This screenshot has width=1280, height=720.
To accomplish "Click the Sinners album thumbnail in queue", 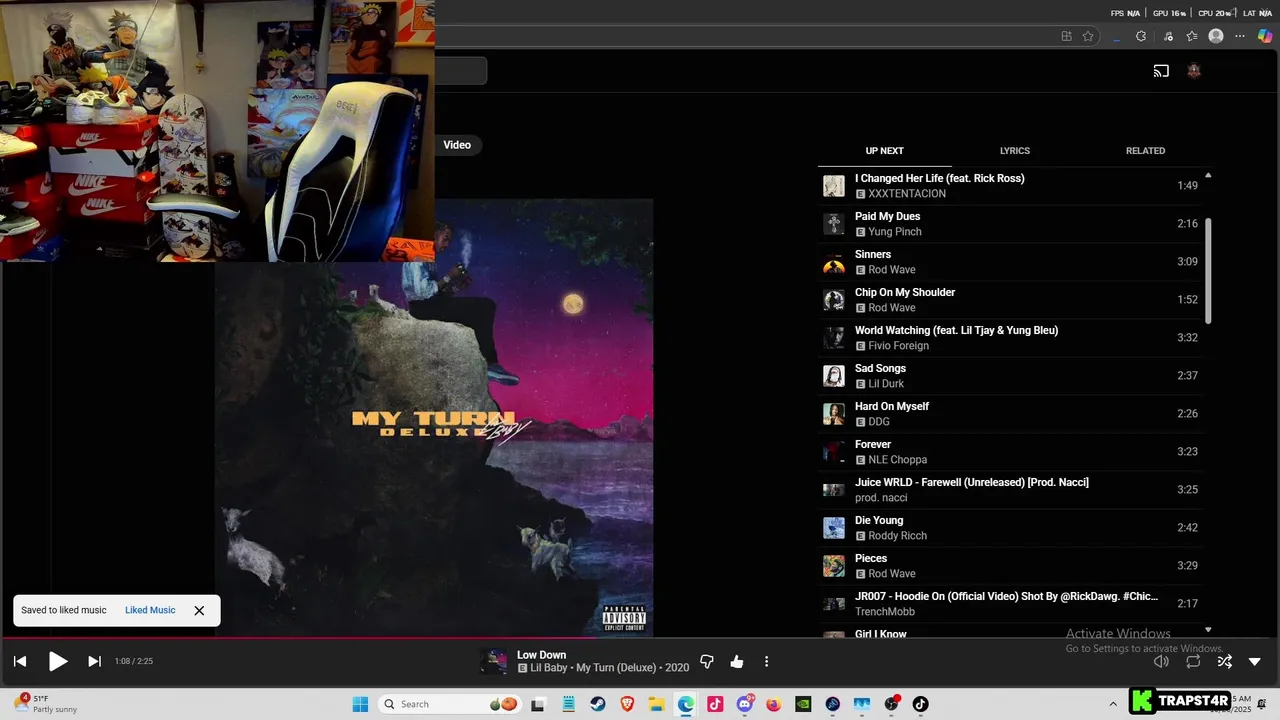I will click(x=834, y=262).
